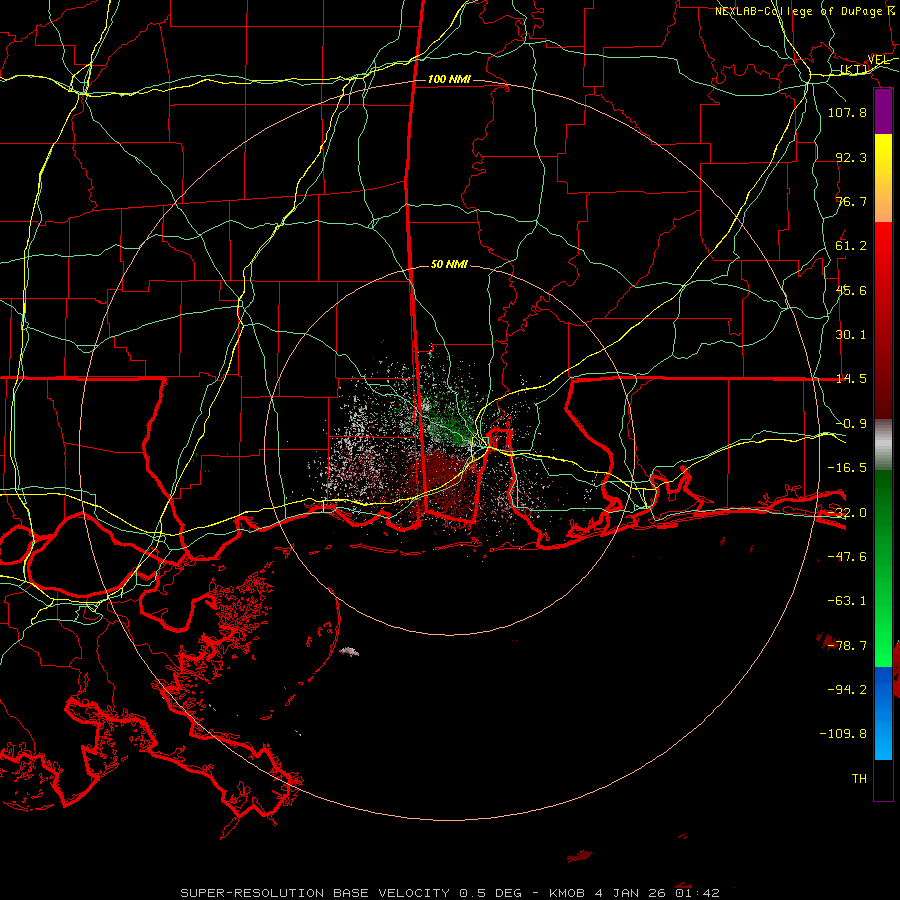Click the -78.7 velocity scale value
Image resolution: width=900 pixels, height=900 pixels.
(847, 646)
